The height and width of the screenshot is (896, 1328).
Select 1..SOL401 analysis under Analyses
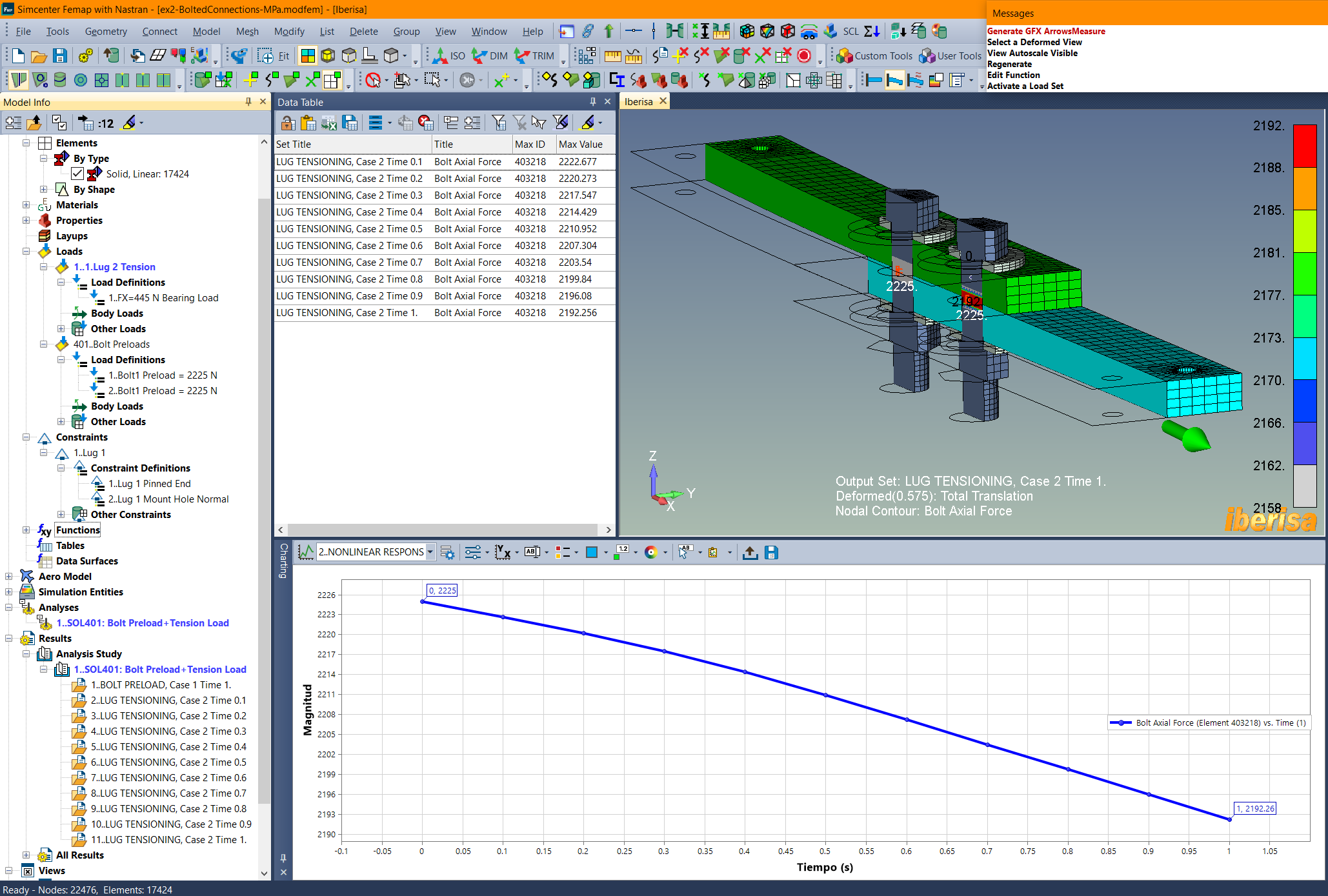(x=143, y=623)
